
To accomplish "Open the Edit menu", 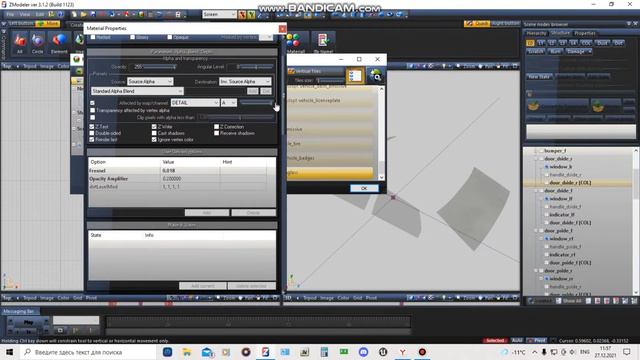I will (40, 14).
